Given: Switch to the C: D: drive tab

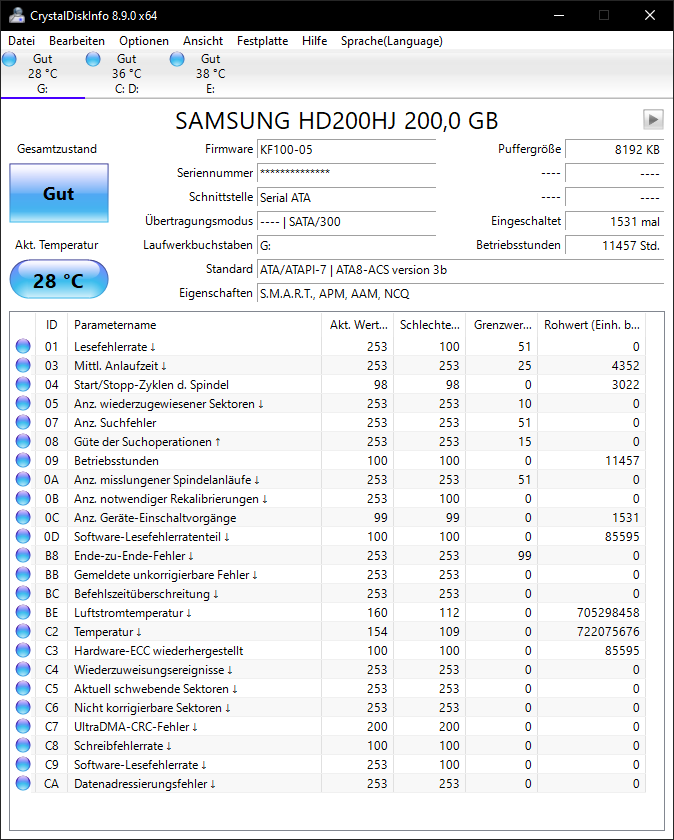Looking at the screenshot, I should click(x=126, y=74).
